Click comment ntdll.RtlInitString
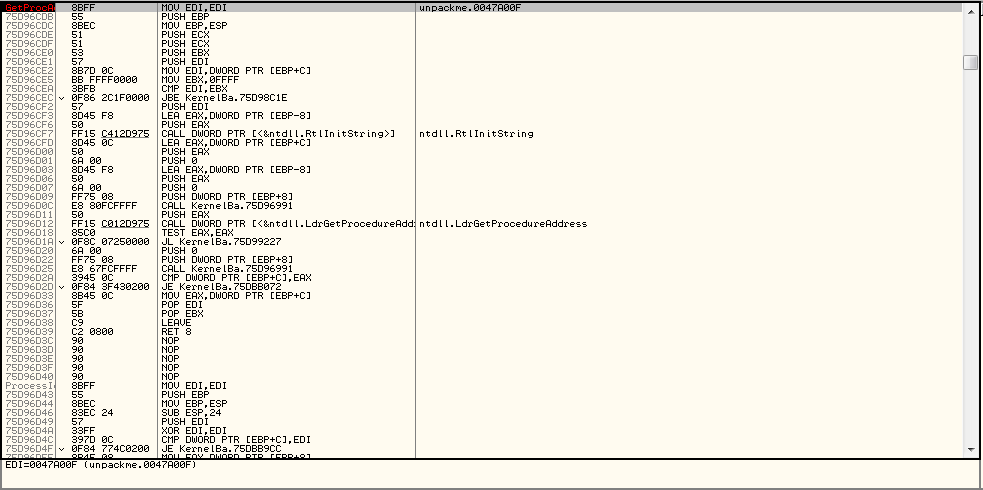 pyautogui.click(x=476, y=134)
